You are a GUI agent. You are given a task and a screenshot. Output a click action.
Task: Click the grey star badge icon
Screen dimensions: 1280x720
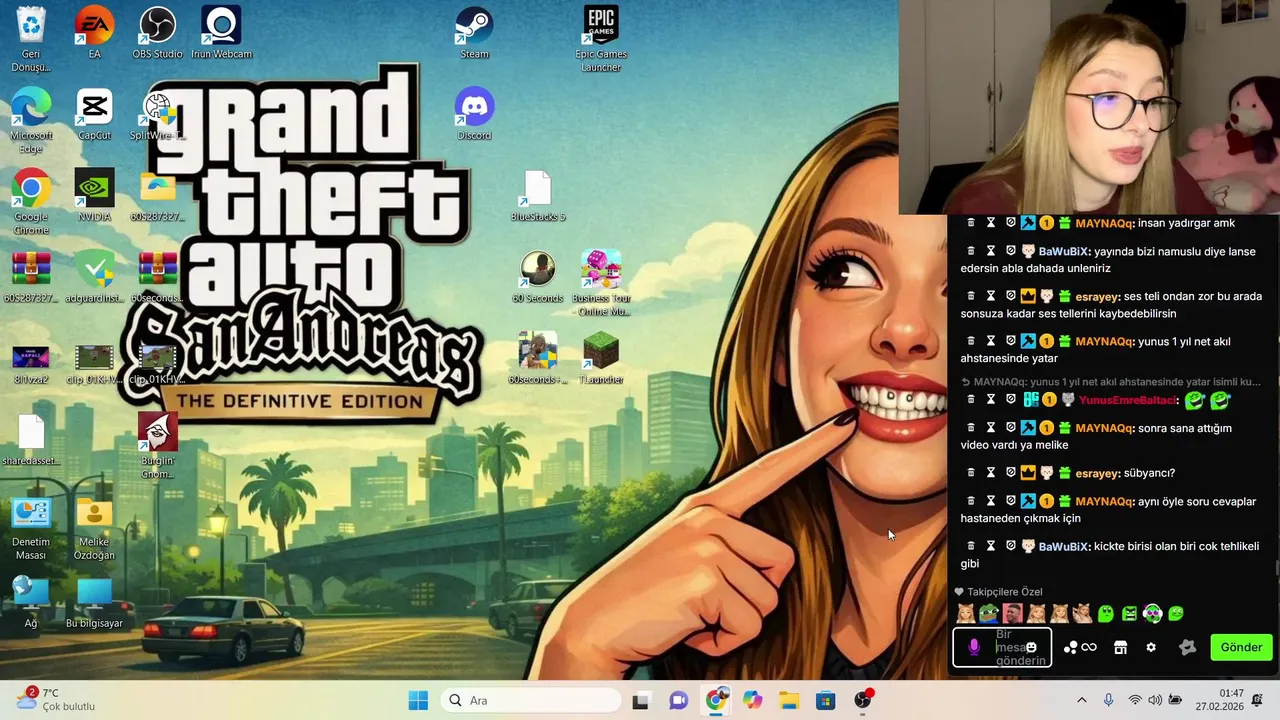point(1187,647)
